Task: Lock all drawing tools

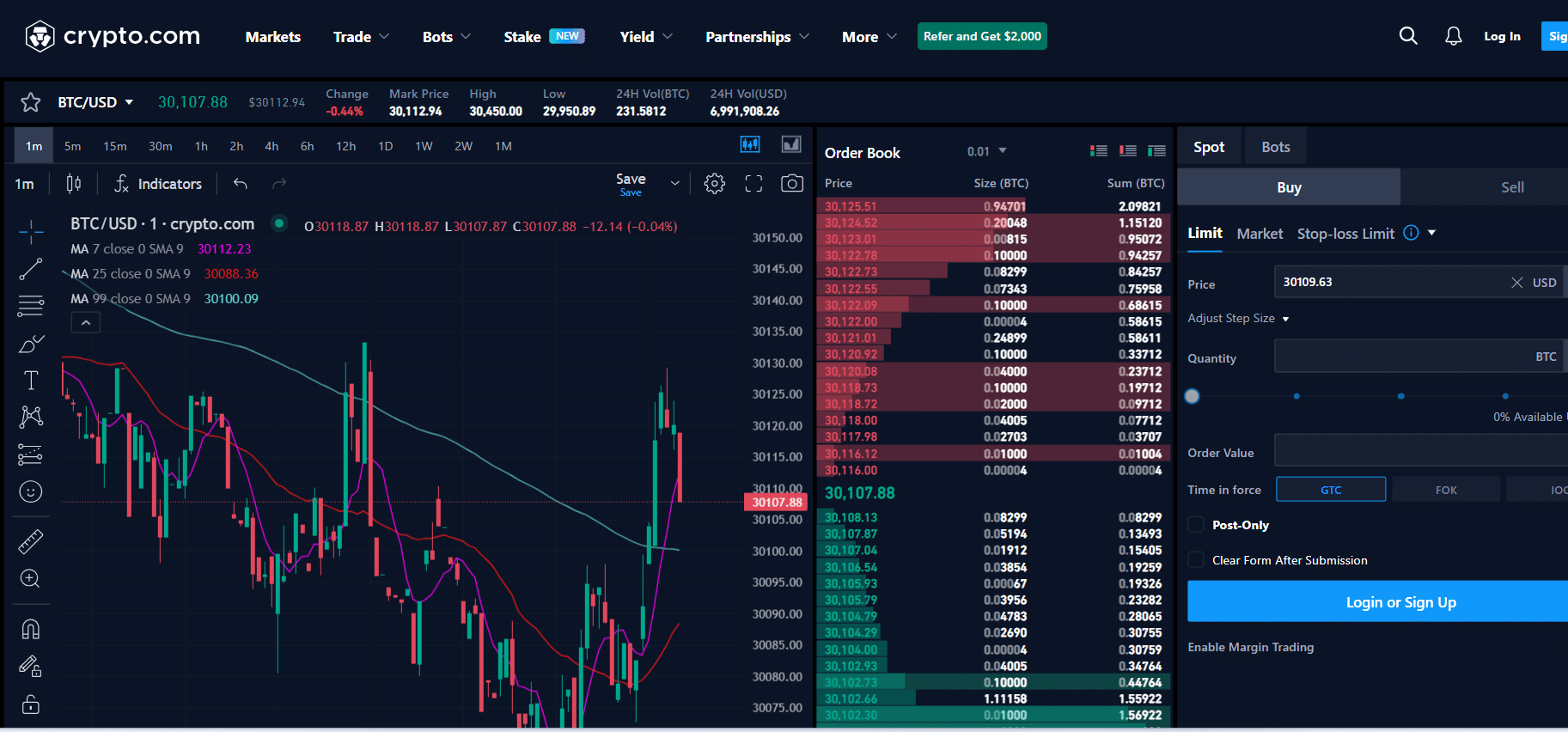Action: (x=31, y=705)
